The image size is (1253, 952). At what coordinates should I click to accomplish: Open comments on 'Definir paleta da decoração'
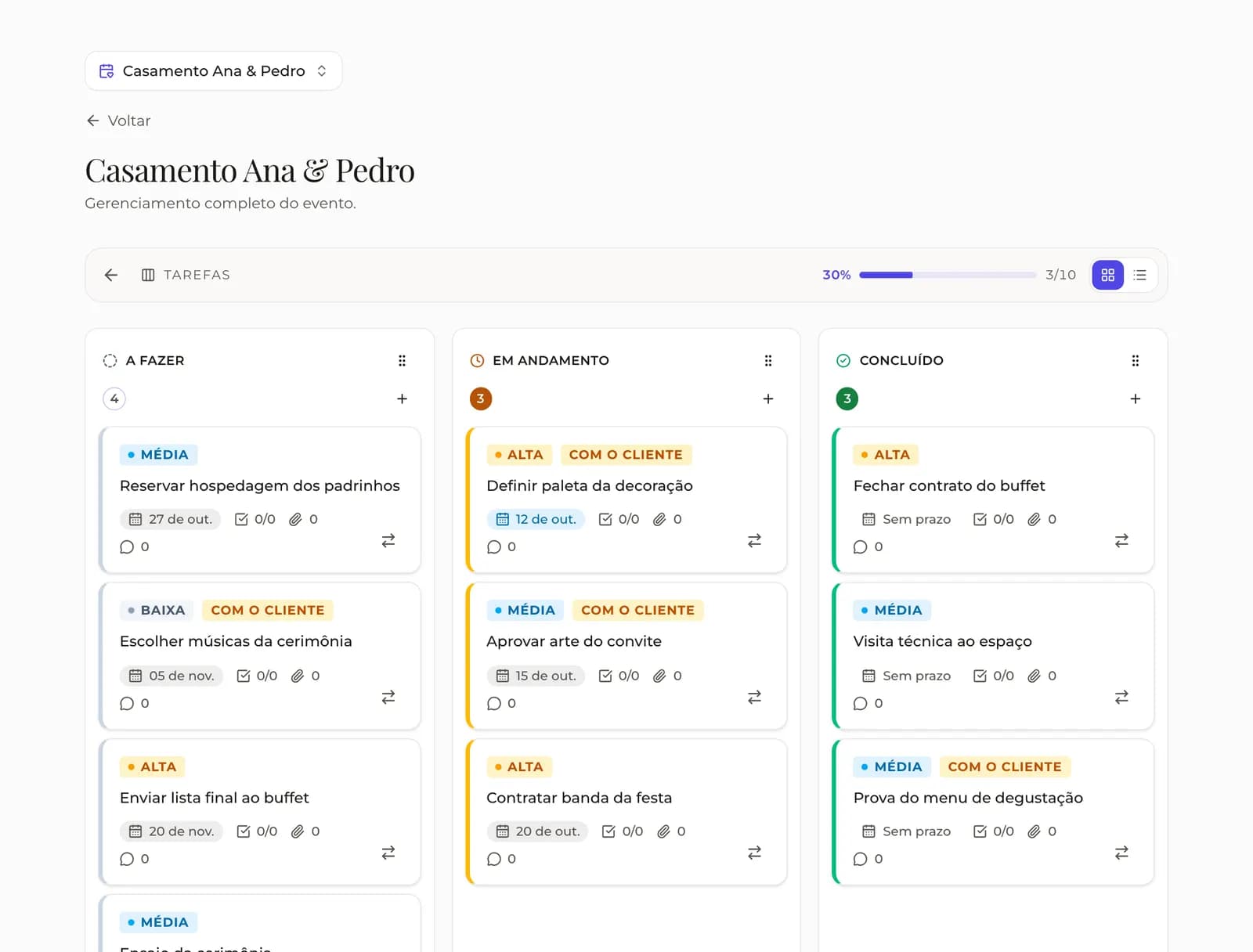pos(501,546)
